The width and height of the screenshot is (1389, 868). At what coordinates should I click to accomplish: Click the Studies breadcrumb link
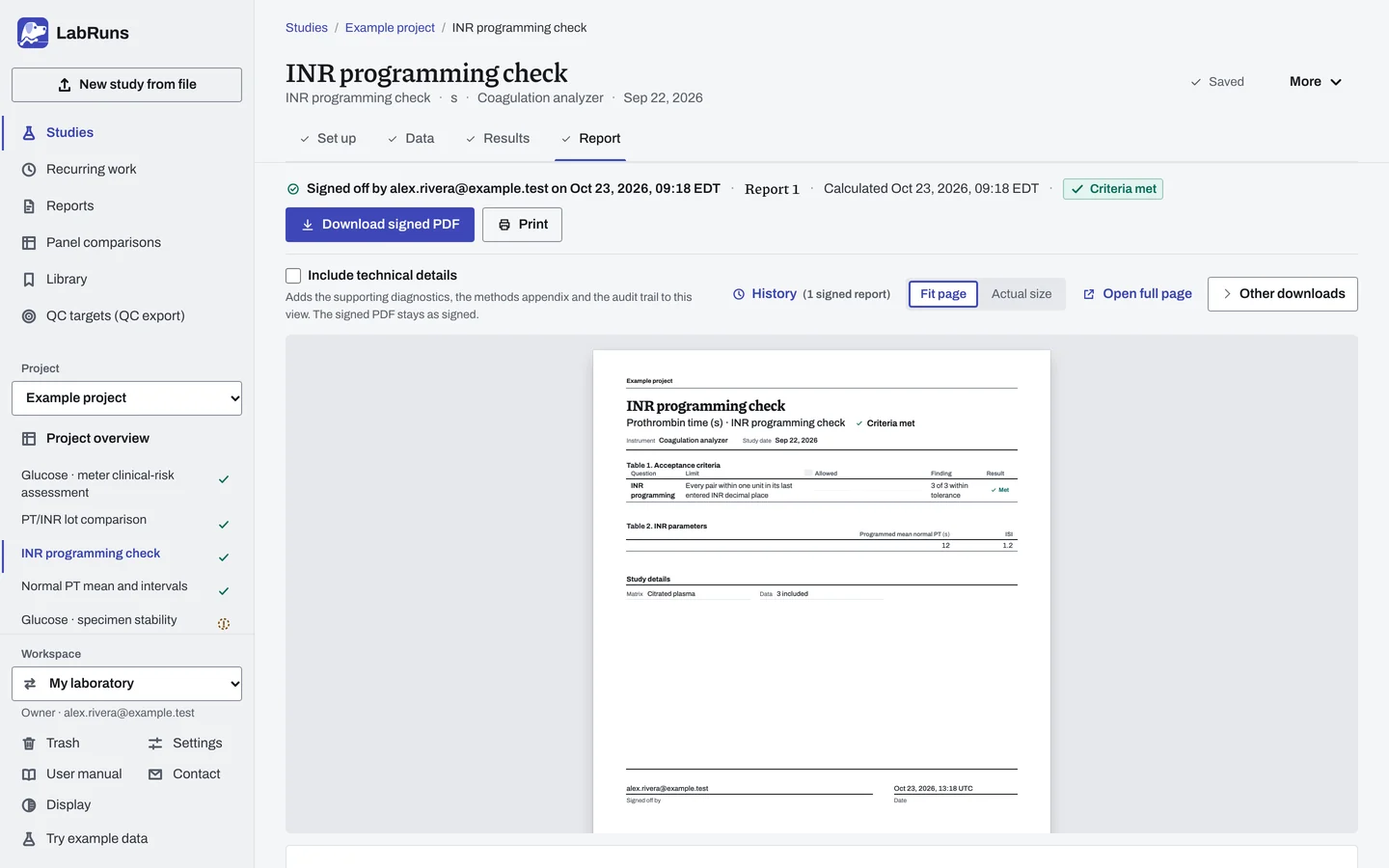click(x=307, y=28)
